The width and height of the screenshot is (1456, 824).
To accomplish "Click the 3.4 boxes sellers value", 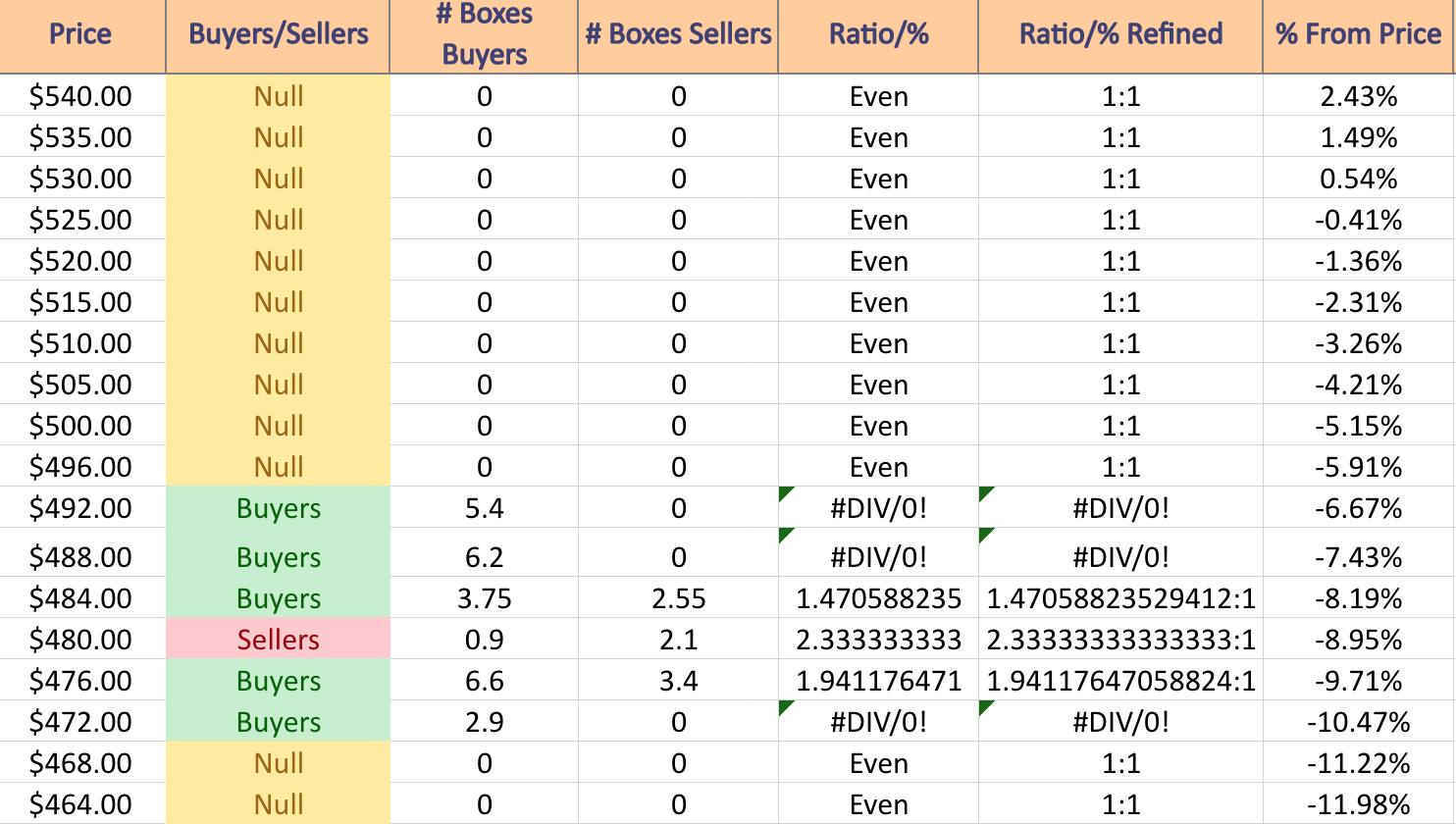I will pyautogui.click(x=678, y=680).
